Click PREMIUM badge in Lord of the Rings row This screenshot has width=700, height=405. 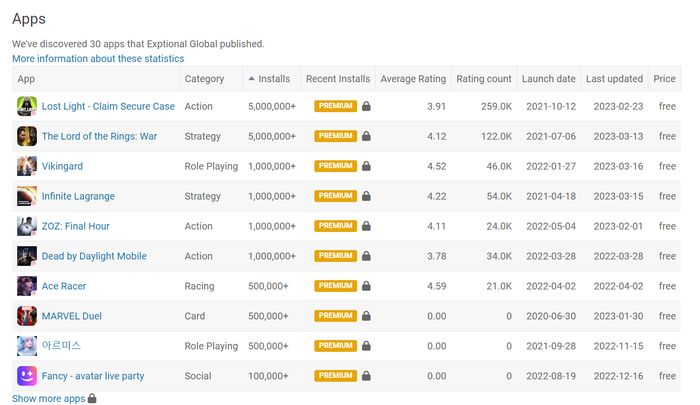click(x=335, y=136)
